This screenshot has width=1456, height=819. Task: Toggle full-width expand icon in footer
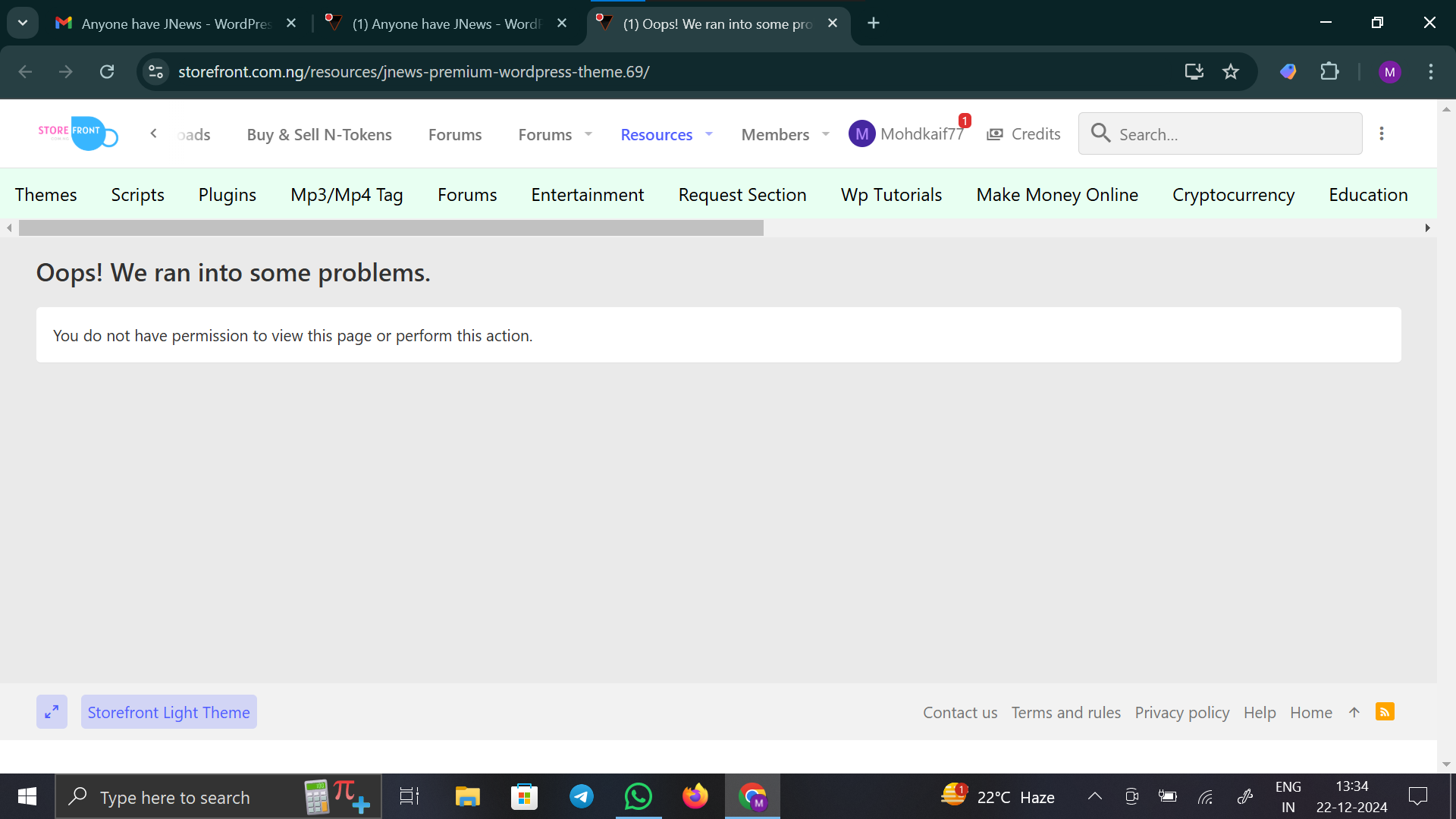click(x=52, y=712)
